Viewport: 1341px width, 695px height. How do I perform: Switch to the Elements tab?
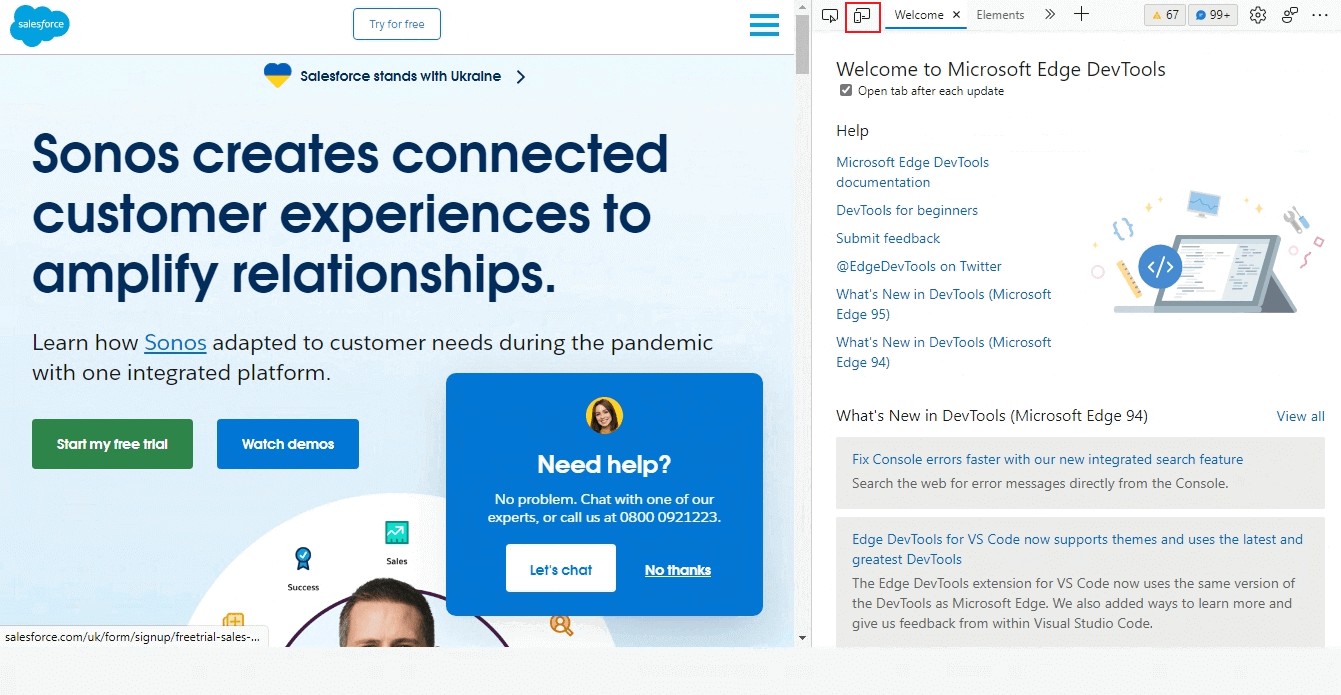point(1000,15)
